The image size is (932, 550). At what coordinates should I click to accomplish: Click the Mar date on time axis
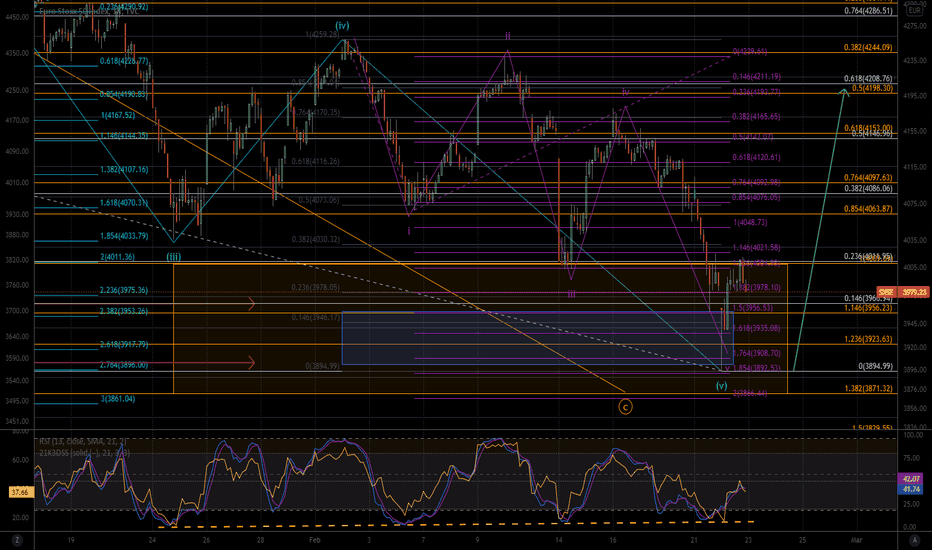click(x=856, y=540)
